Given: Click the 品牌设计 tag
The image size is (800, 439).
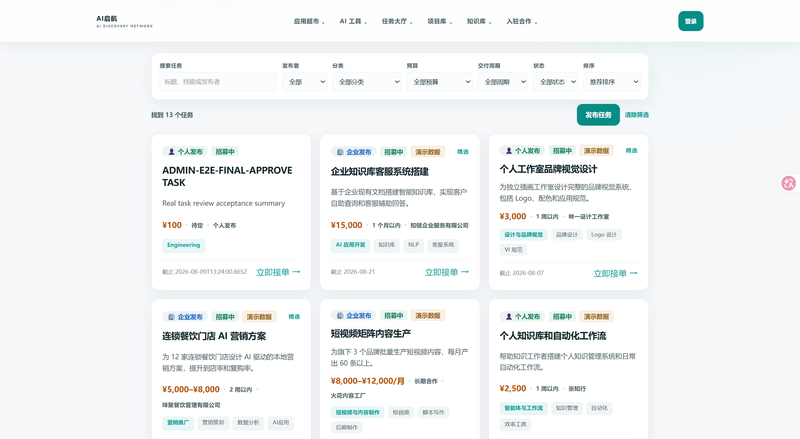Looking at the screenshot, I should tap(567, 235).
